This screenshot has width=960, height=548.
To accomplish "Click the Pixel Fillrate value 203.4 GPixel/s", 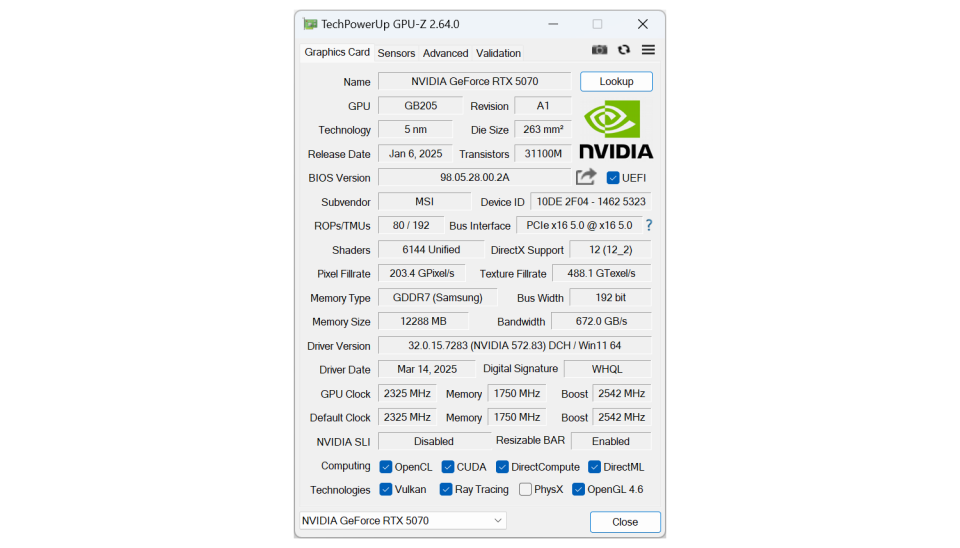I will pyautogui.click(x=422, y=273).
